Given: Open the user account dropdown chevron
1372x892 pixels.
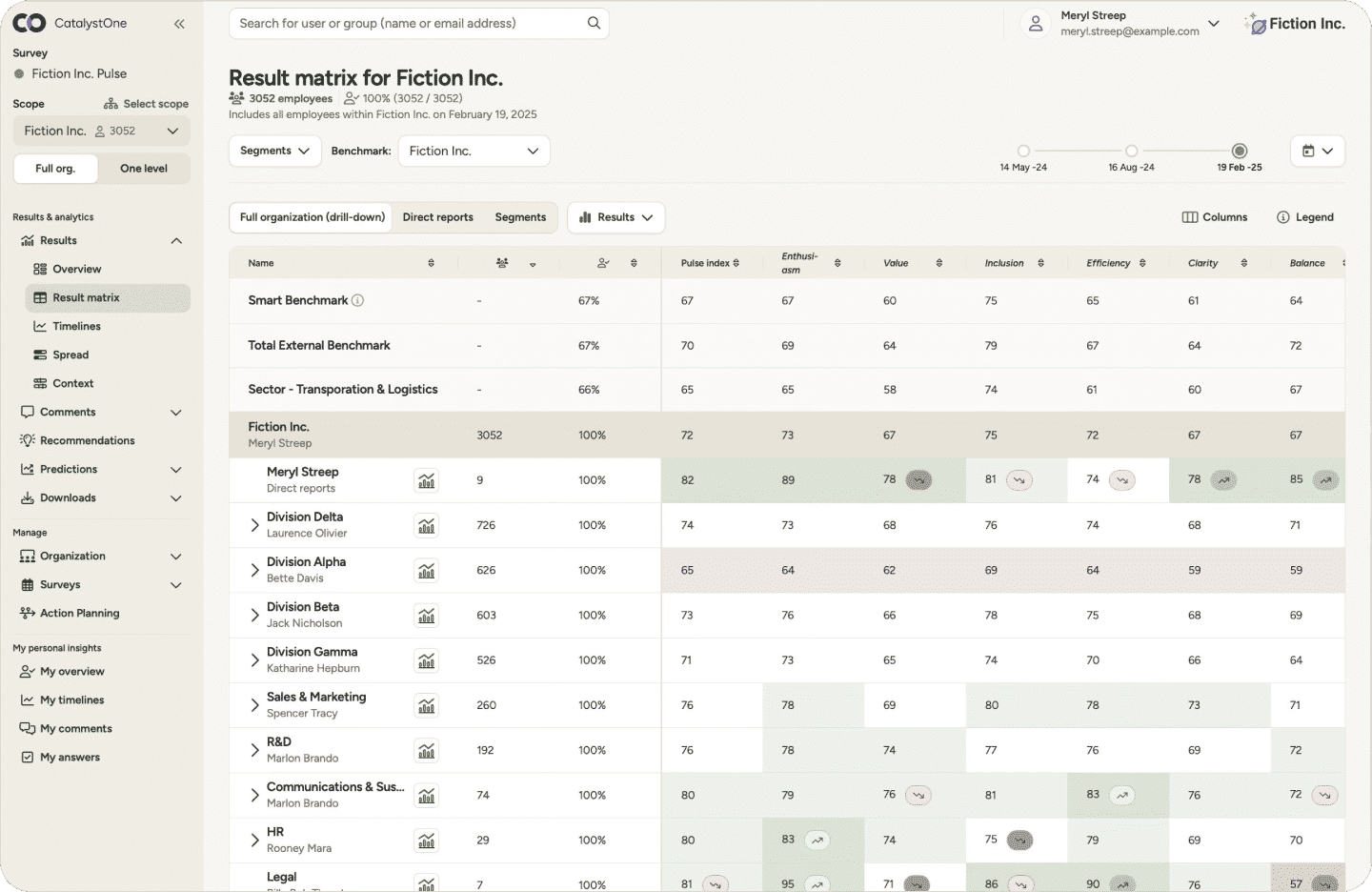Looking at the screenshot, I should 1214,24.
